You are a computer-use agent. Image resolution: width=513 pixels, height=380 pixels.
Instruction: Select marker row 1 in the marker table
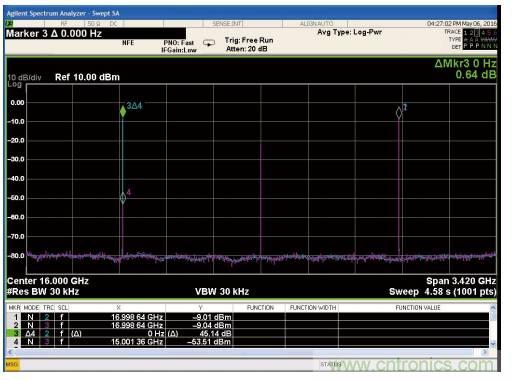pyautogui.click(x=247, y=317)
